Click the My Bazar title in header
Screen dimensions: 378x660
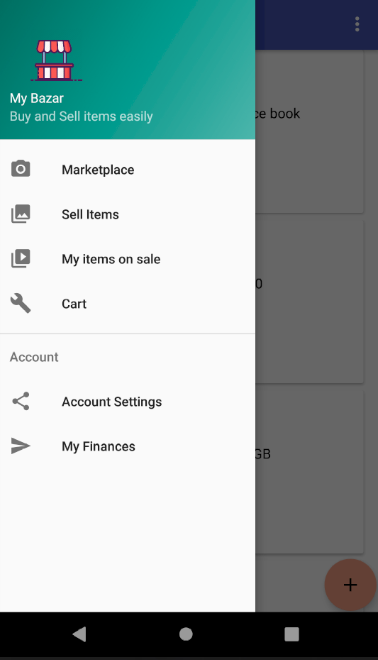tap(37, 98)
